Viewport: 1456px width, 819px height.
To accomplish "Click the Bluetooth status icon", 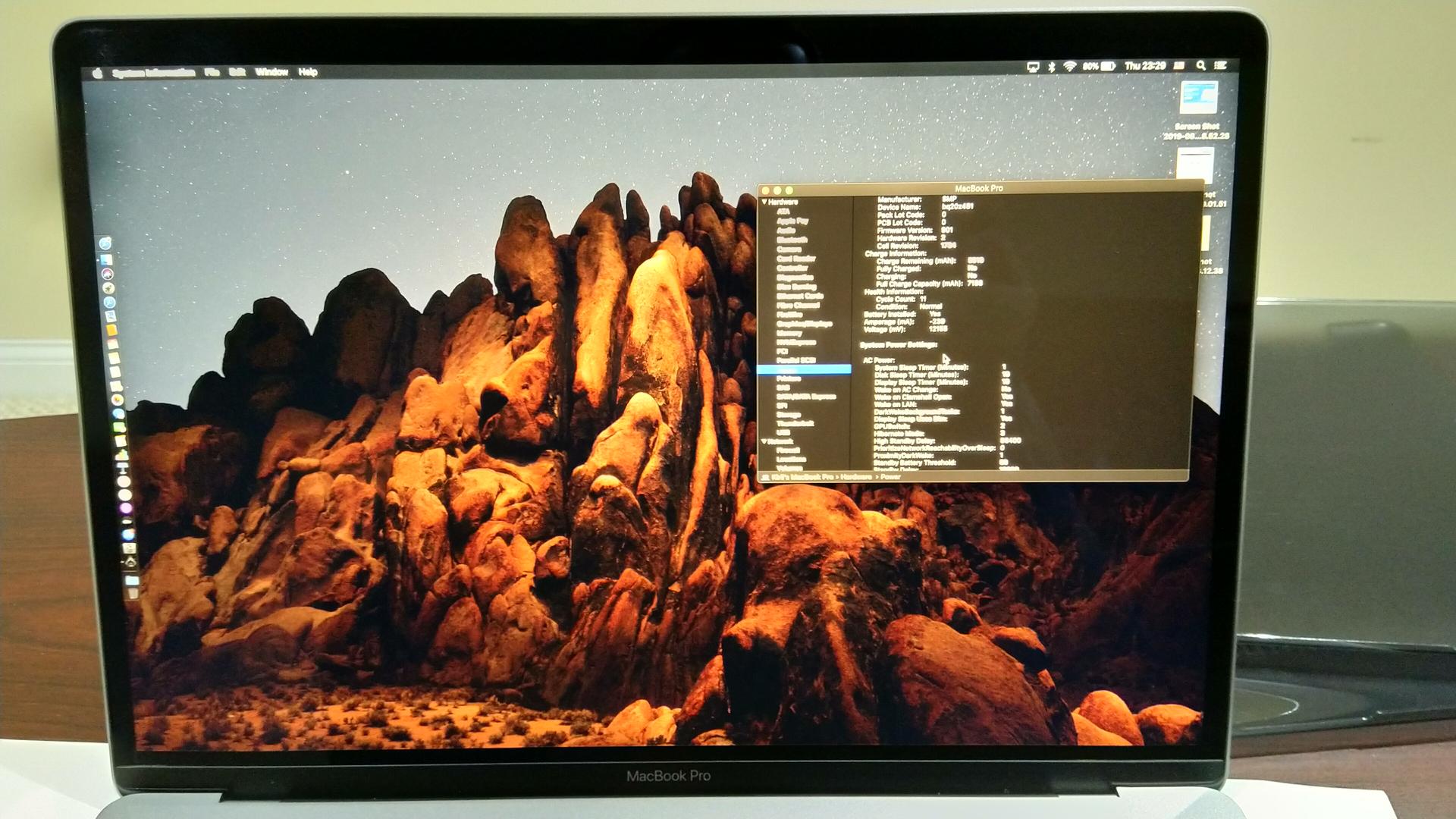I will [x=1052, y=67].
